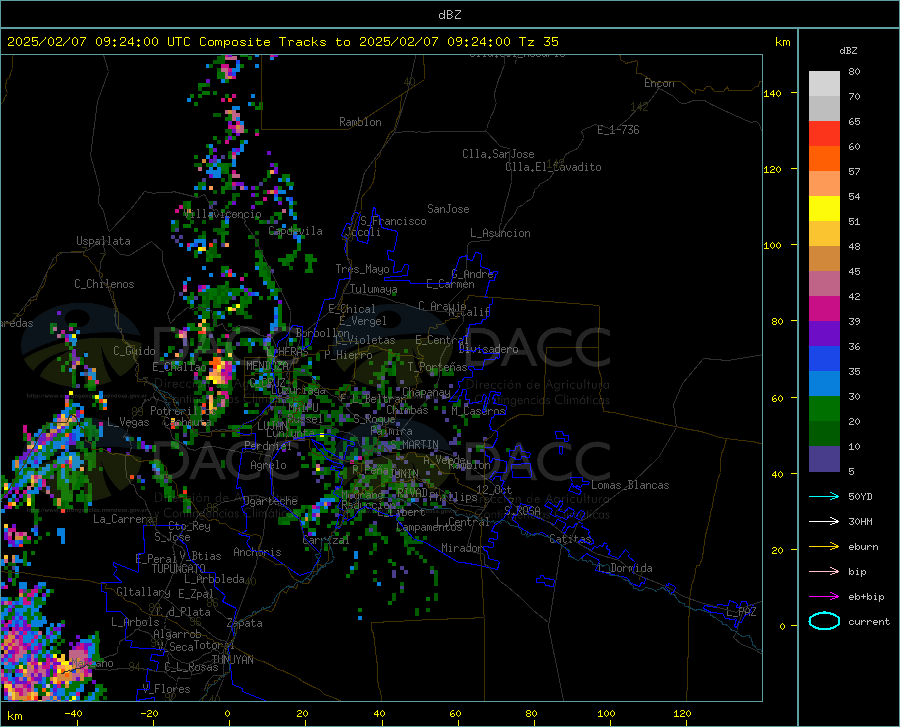The image size is (900, 727).
Task: Click the cyan 50YD track arrow
Action: [824, 496]
